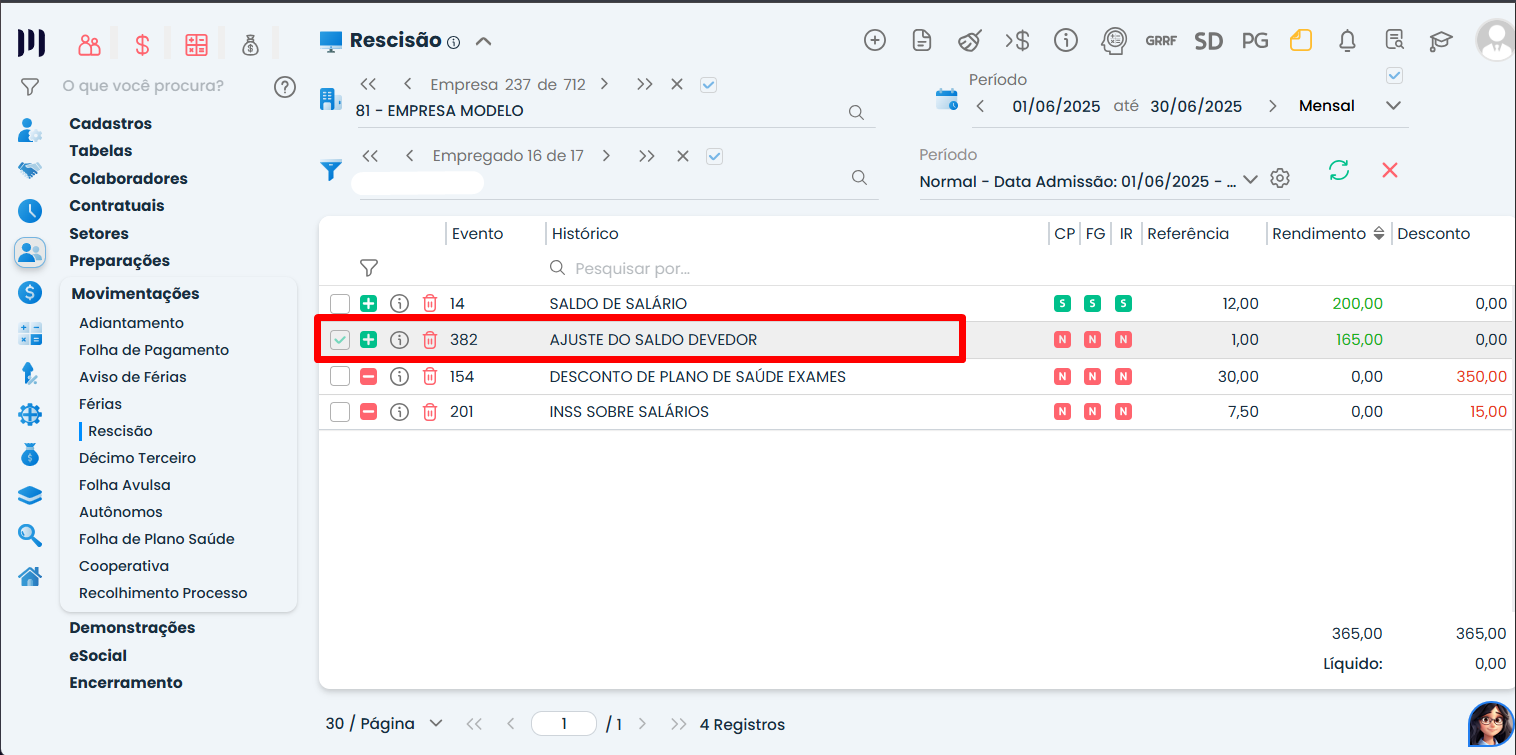Open the assistant avatar chat icon
The height and width of the screenshot is (755, 1516).
1490,724
